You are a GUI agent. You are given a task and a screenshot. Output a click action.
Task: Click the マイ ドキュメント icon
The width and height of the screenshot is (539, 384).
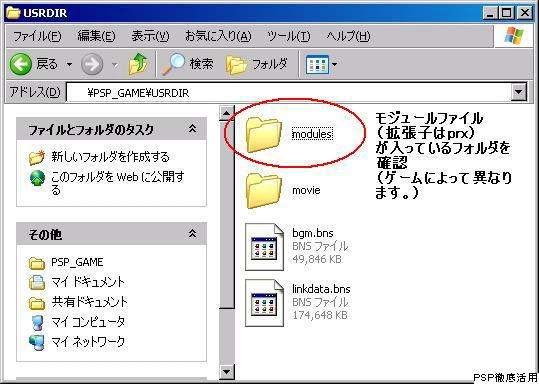coord(36,283)
